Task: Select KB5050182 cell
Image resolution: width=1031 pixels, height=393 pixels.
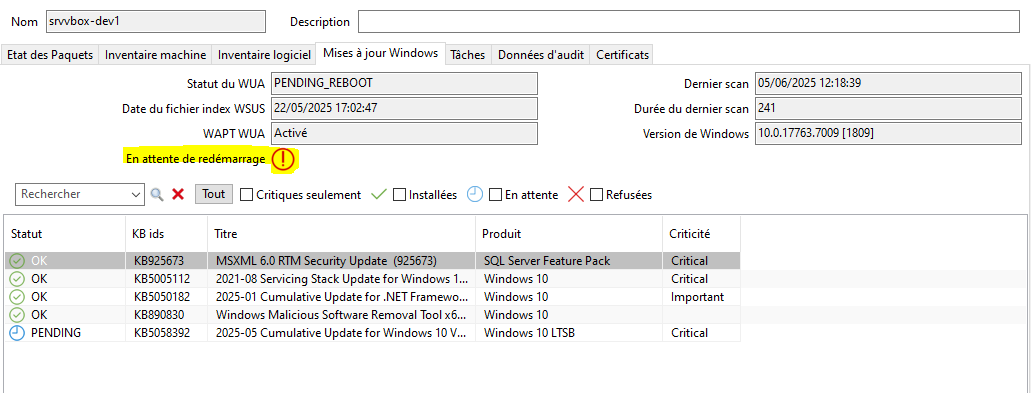Action: point(167,297)
